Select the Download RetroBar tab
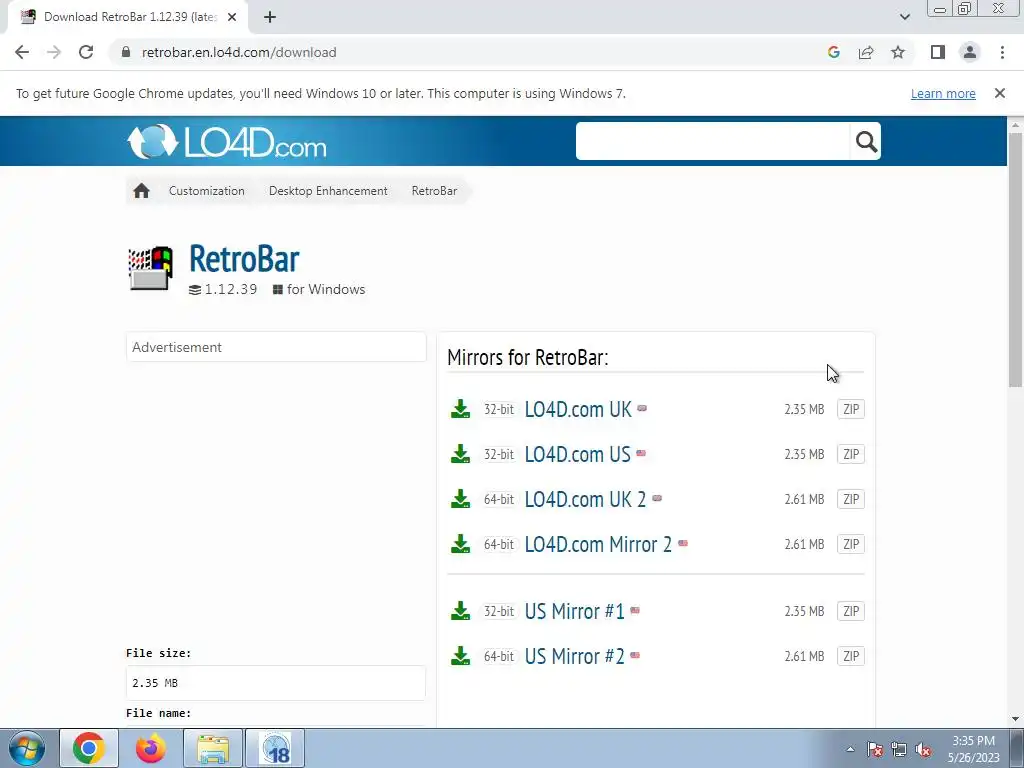The image size is (1024, 768). pos(128,17)
